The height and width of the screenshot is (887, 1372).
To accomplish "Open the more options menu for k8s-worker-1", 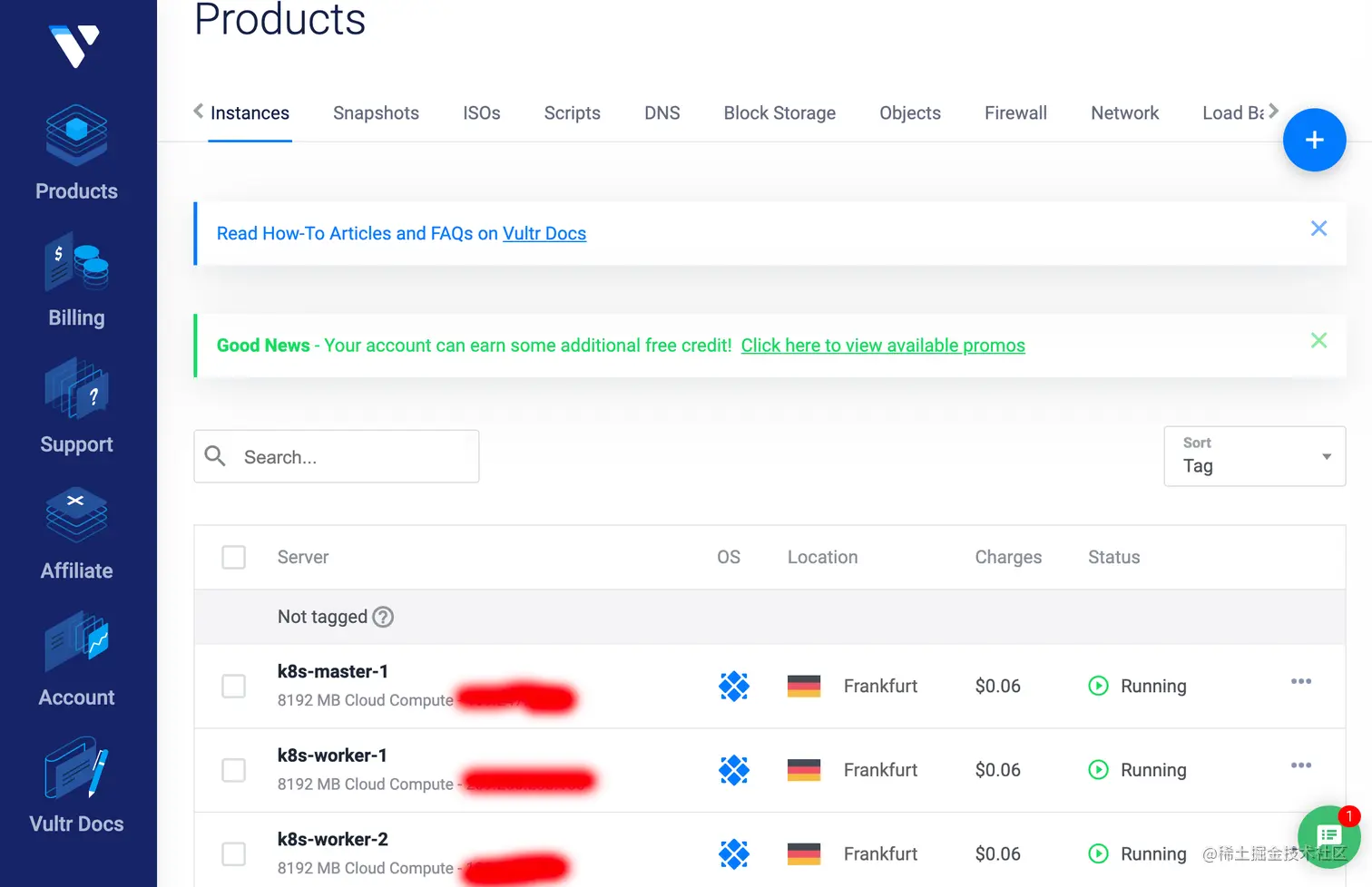I will coord(1301,765).
